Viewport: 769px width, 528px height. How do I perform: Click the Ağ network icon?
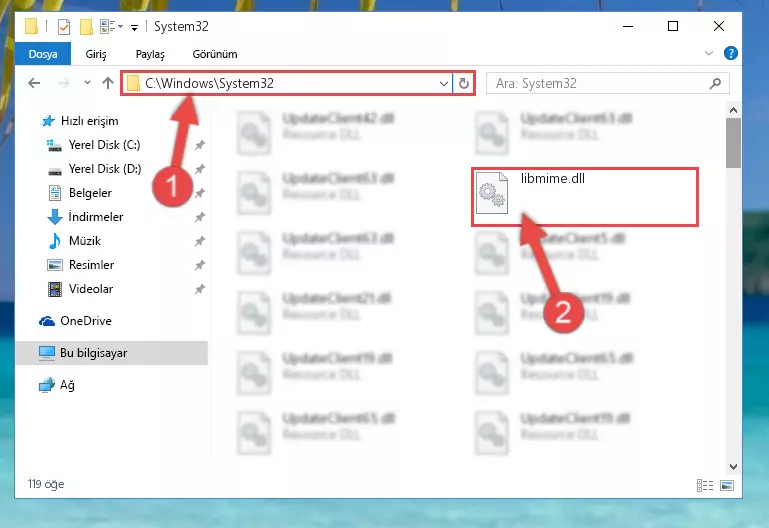coord(47,385)
